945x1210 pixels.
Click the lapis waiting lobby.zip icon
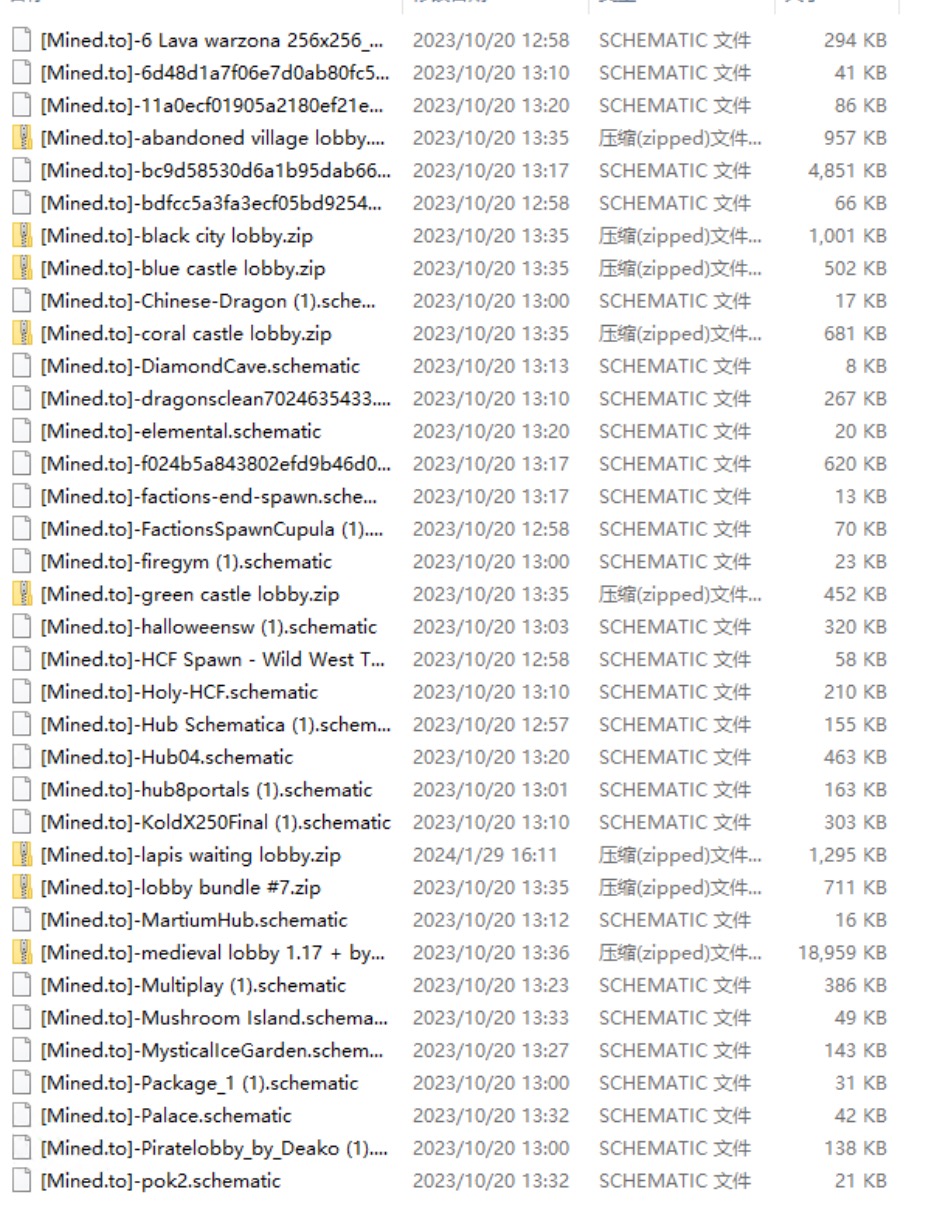coord(22,855)
